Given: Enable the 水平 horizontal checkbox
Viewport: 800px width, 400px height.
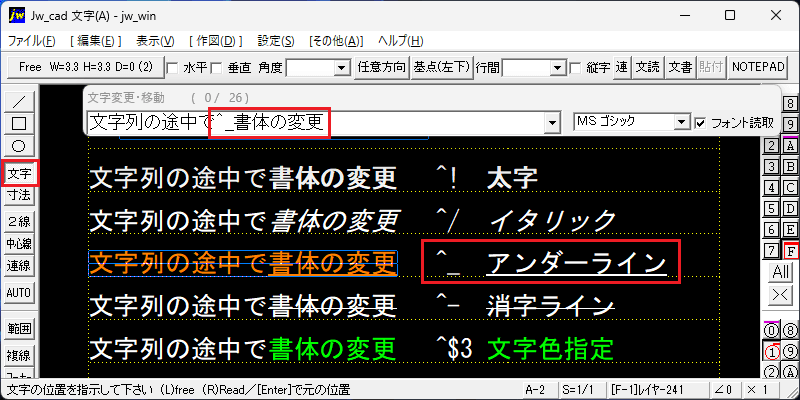Looking at the screenshot, I should pyautogui.click(x=173, y=67).
